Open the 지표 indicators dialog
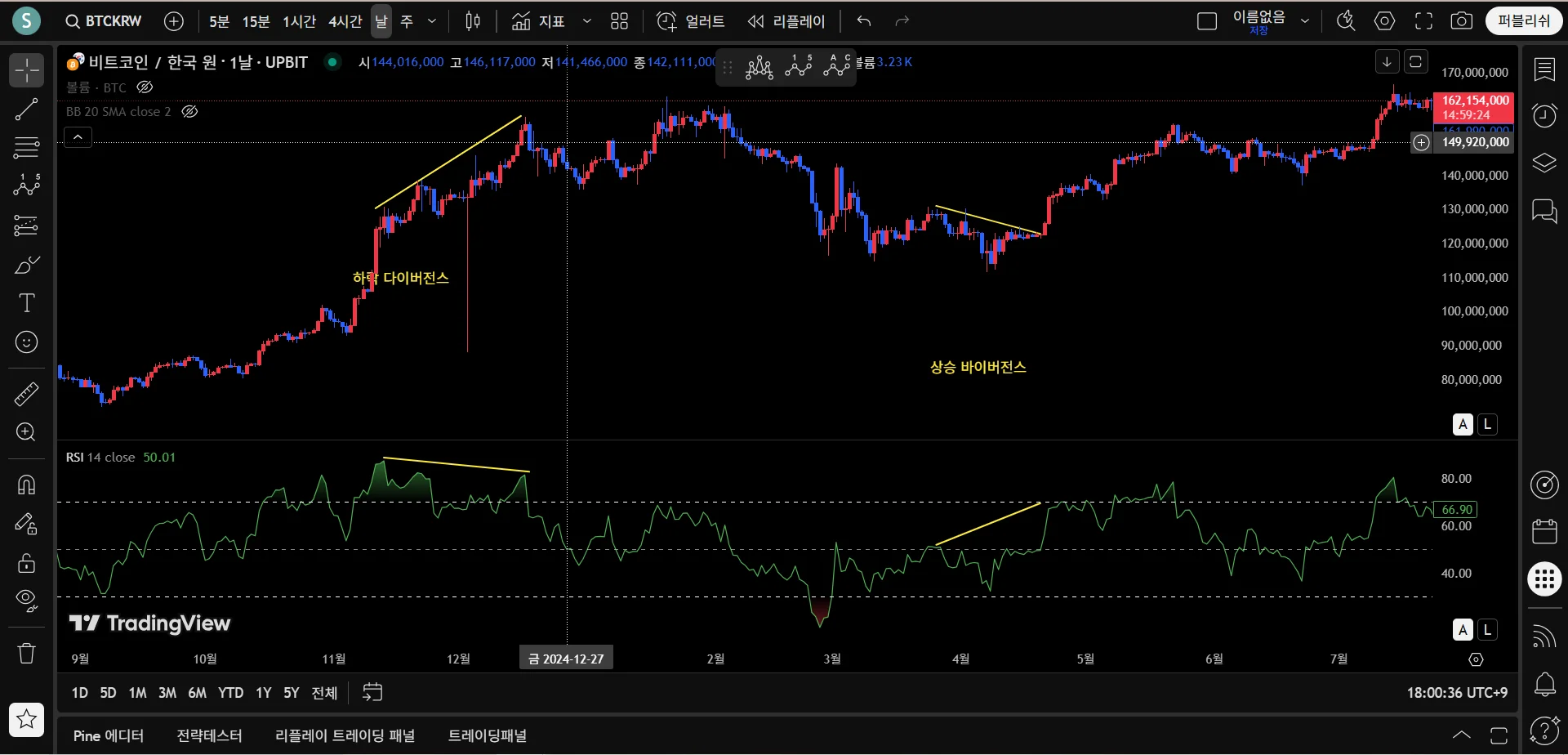The height and width of the screenshot is (755, 1568). (x=538, y=21)
